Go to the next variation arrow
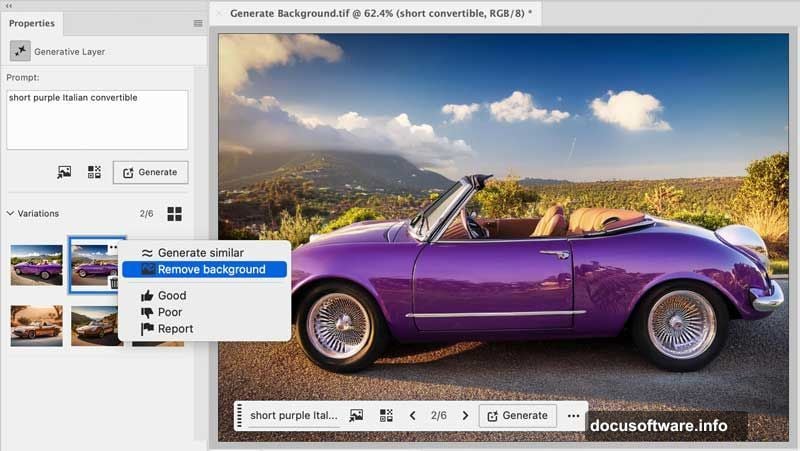Viewport: 800px width, 451px height. (465, 415)
